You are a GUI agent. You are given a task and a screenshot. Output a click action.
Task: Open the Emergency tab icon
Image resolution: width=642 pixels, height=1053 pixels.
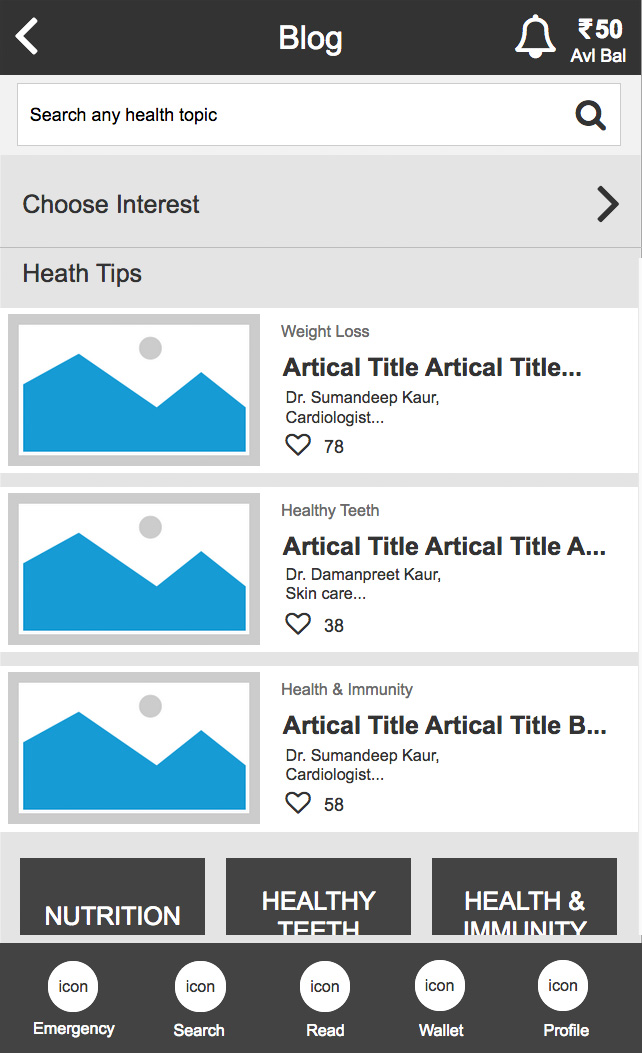(x=73, y=987)
